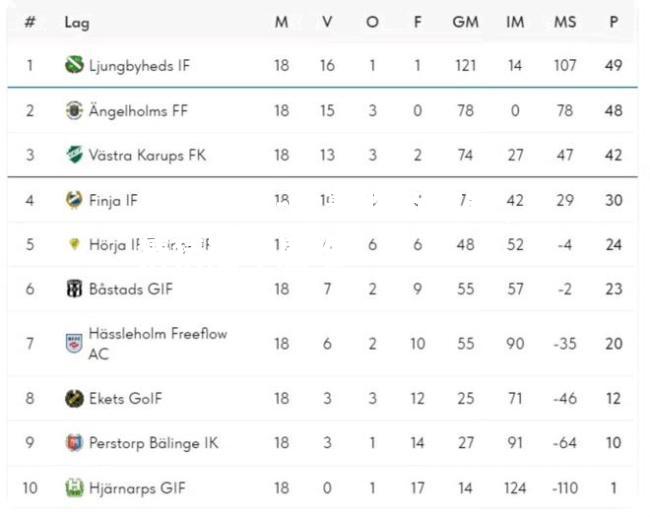Sort standings by the GM header
The height and width of the screenshot is (517, 650).
tap(466, 22)
